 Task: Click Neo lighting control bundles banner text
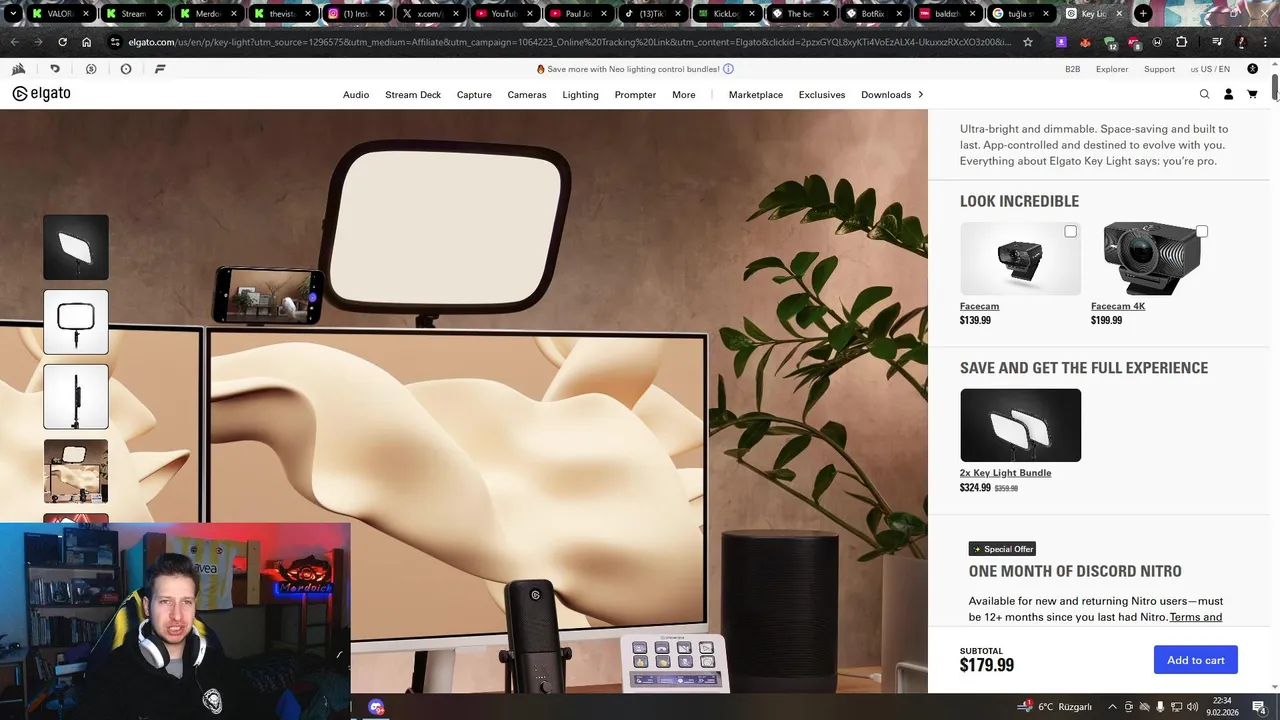click(633, 69)
